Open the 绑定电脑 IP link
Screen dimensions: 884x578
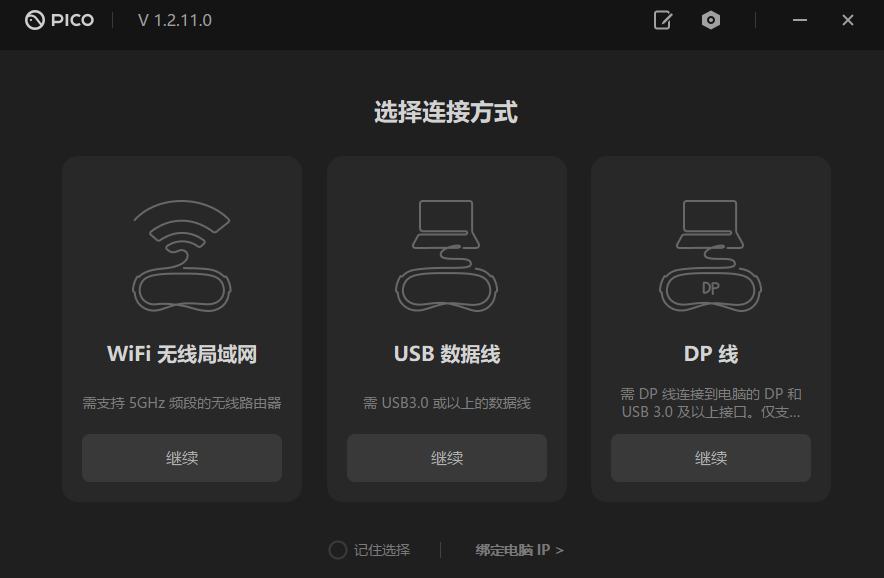[519, 550]
